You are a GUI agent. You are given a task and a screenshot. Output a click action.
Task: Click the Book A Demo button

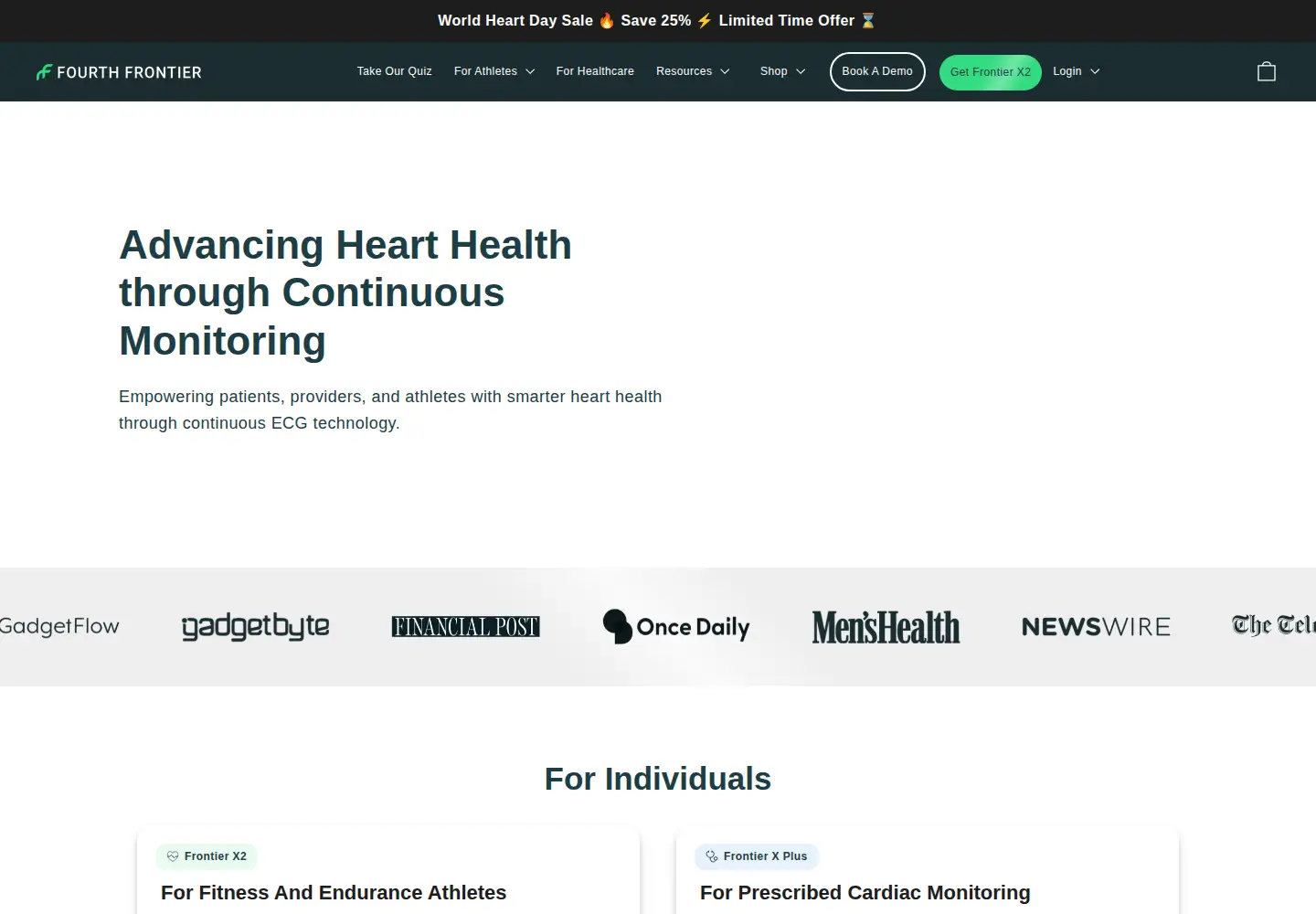tap(877, 71)
